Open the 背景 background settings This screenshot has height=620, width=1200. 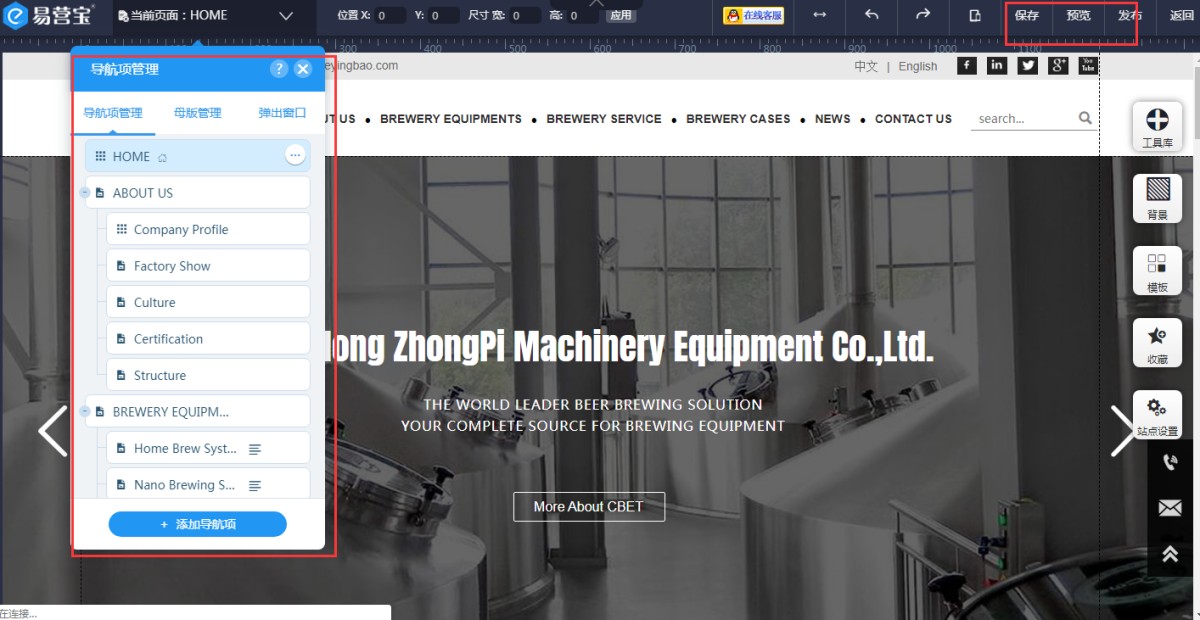1157,198
